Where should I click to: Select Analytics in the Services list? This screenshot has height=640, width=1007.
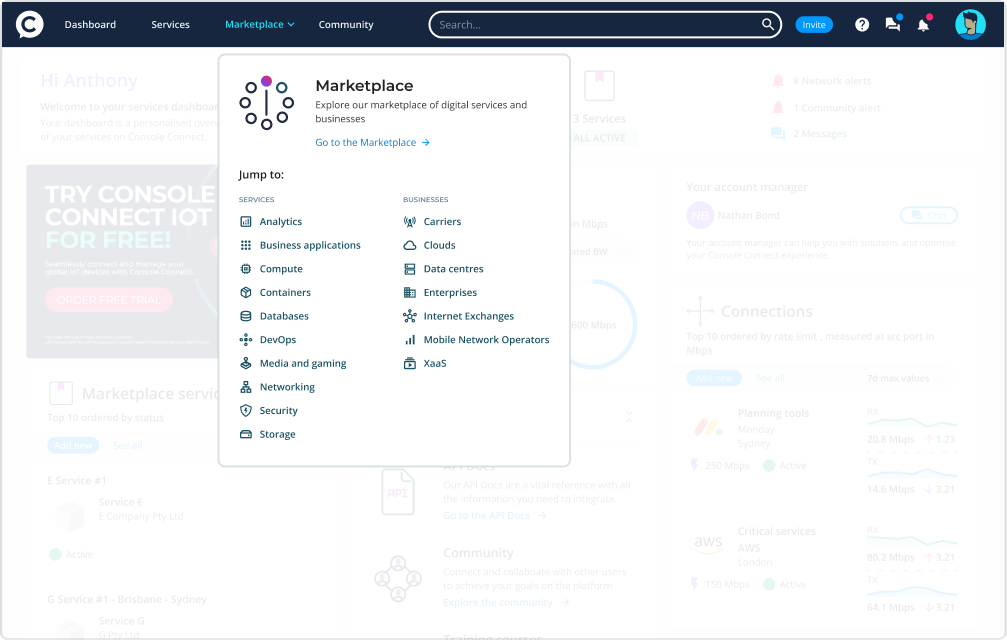click(281, 221)
